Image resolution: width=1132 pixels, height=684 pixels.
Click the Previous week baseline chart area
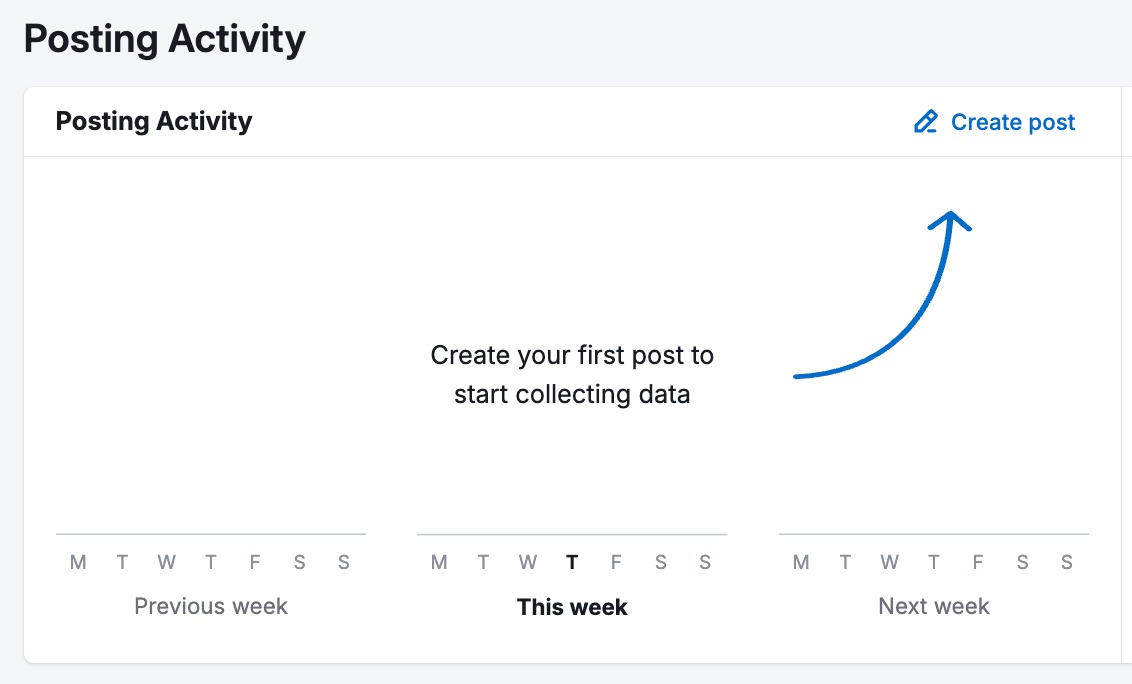click(210, 531)
